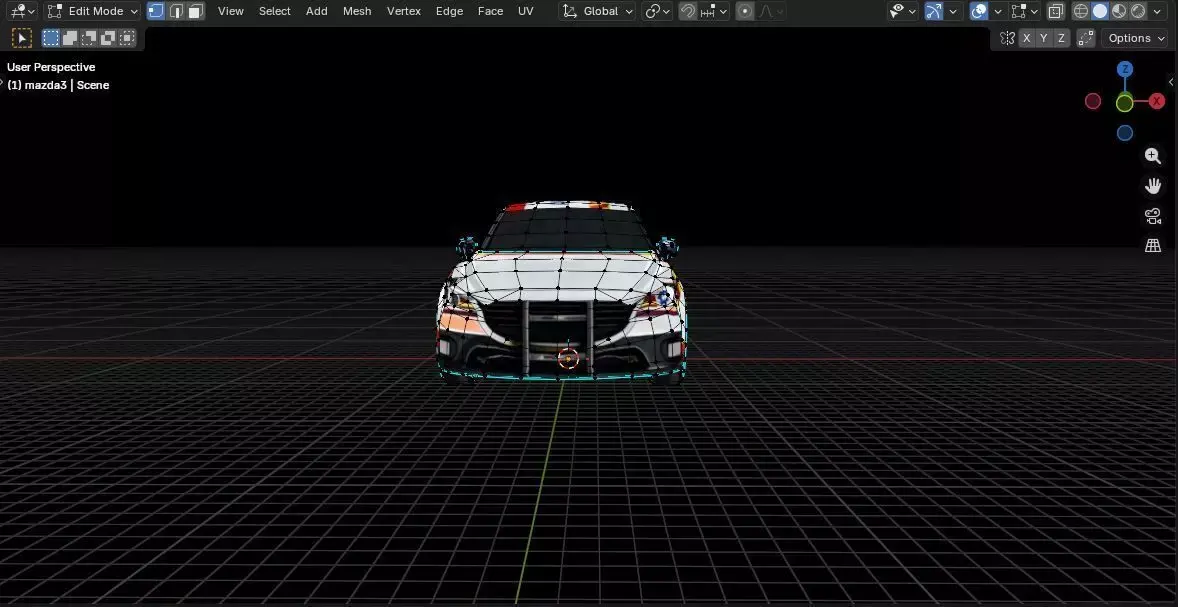Image resolution: width=1178 pixels, height=607 pixels.
Task: Click the car windshield mesh
Action: [567, 229]
